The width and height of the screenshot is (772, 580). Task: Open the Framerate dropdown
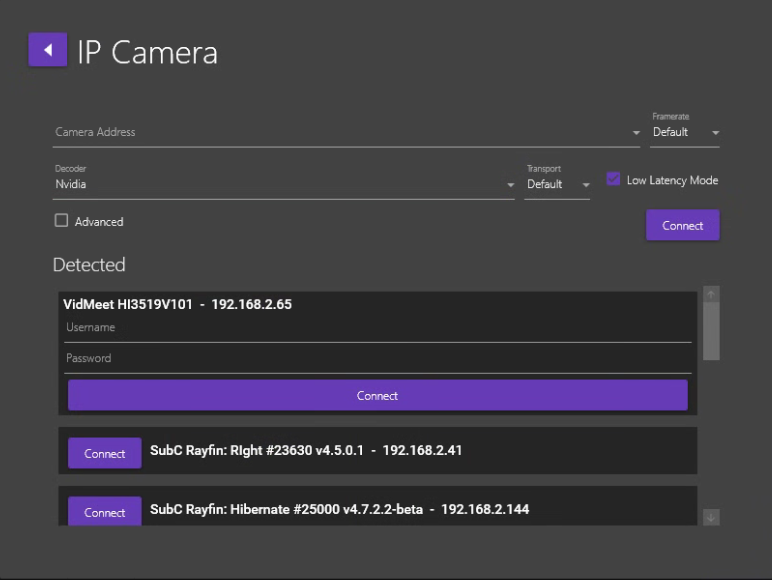pos(685,132)
